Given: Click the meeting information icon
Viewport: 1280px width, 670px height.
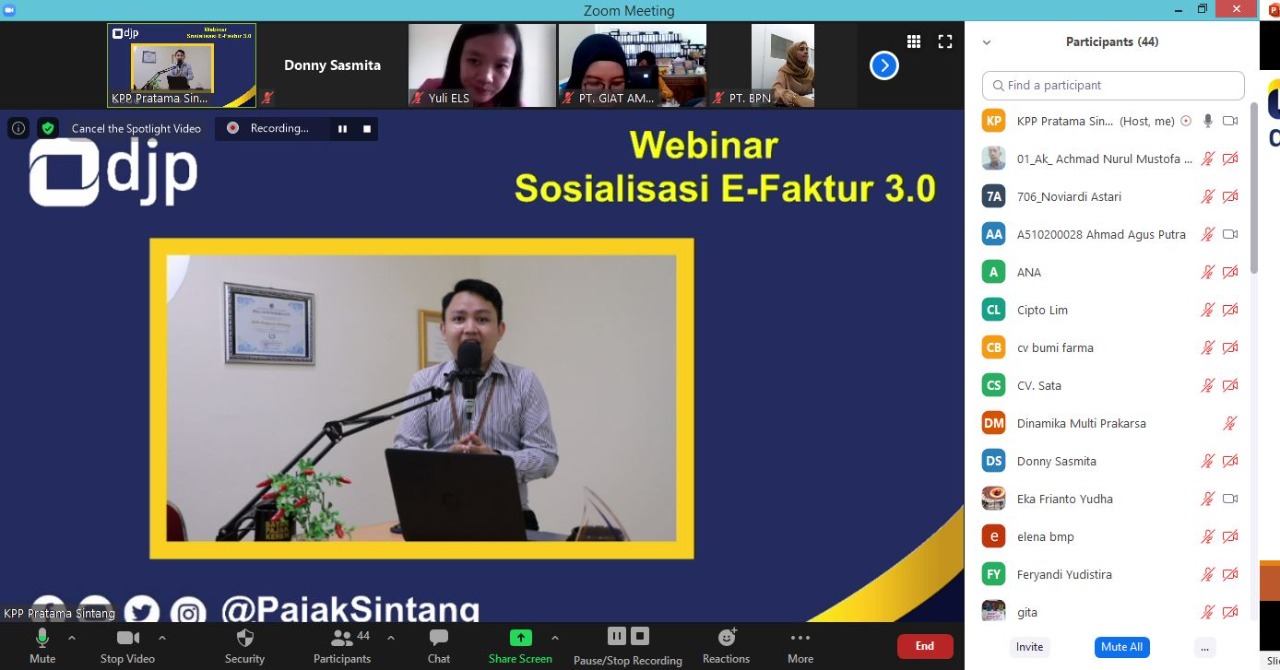Looking at the screenshot, I should pyautogui.click(x=18, y=128).
